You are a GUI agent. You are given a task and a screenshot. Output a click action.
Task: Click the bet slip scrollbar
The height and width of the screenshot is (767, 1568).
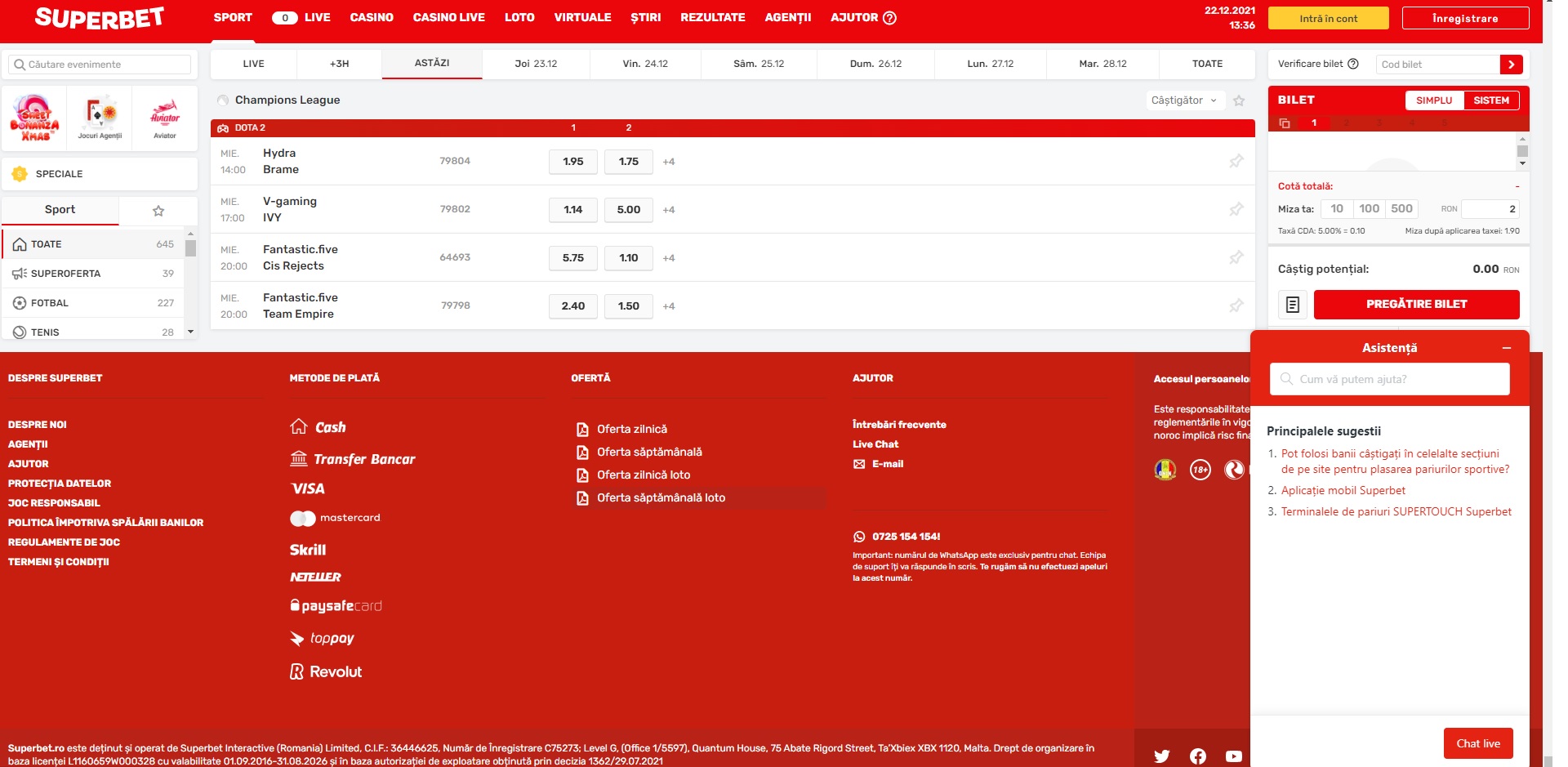[x=1522, y=151]
